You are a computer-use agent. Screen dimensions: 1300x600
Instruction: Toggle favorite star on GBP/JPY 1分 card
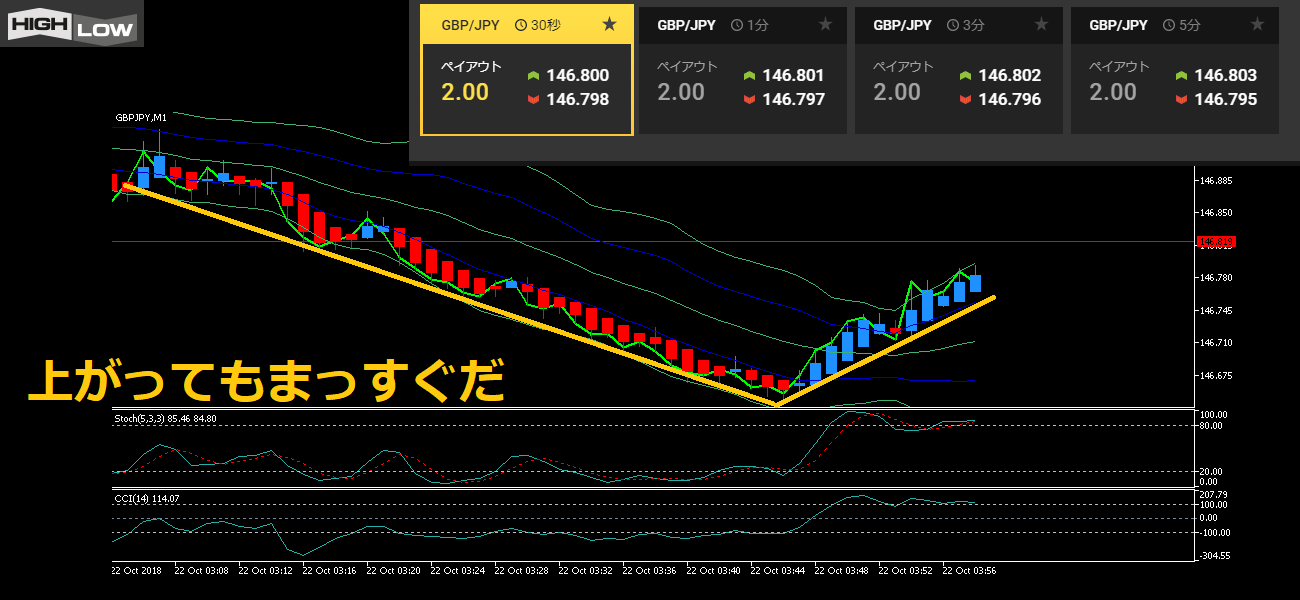pos(825,25)
